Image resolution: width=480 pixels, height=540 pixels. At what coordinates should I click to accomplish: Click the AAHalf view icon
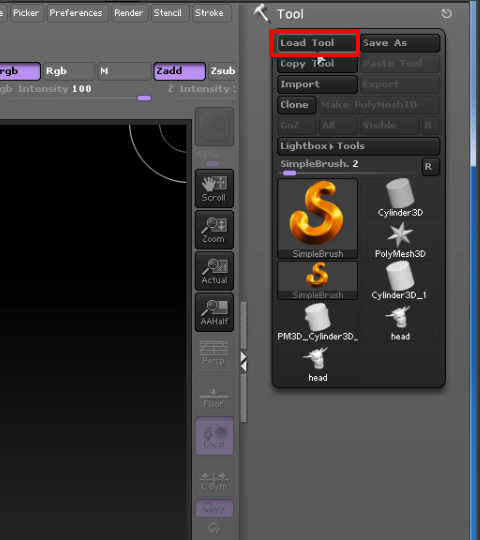click(214, 312)
